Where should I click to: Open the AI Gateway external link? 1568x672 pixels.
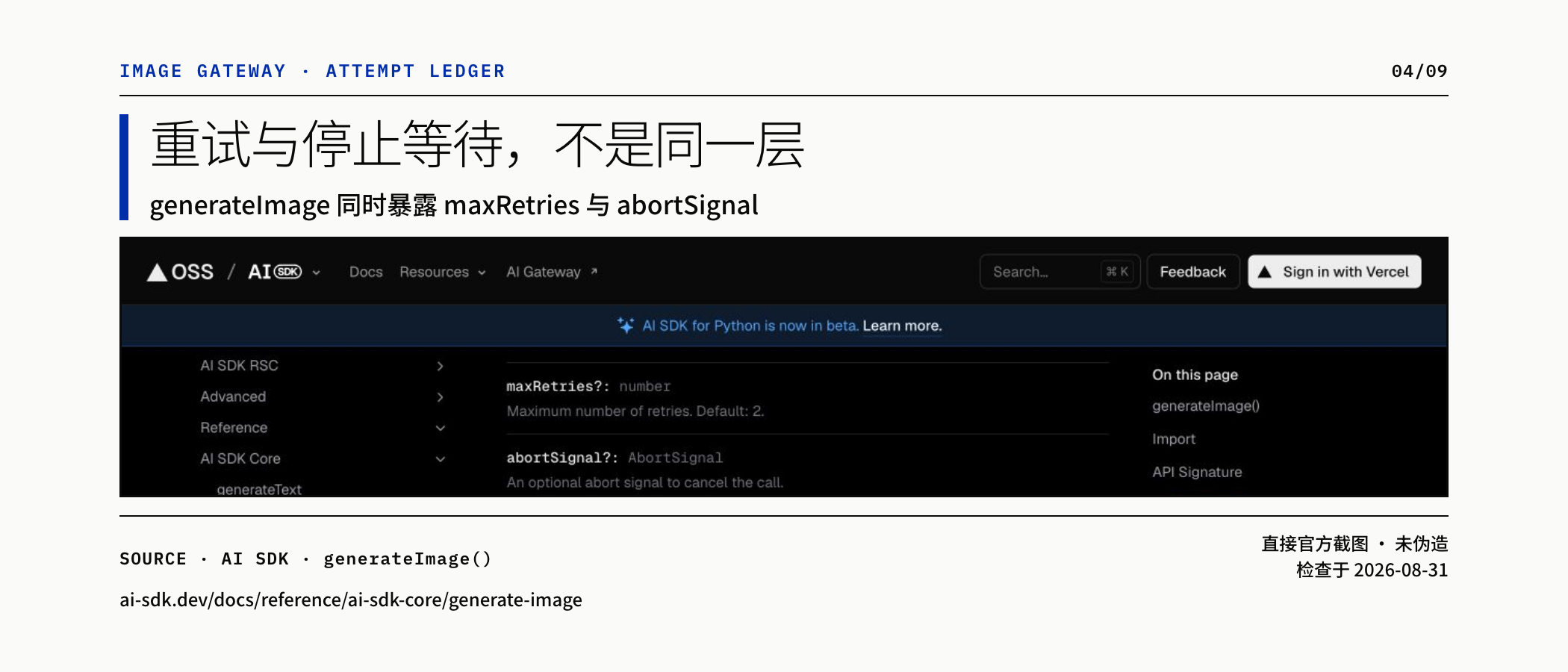(x=552, y=272)
